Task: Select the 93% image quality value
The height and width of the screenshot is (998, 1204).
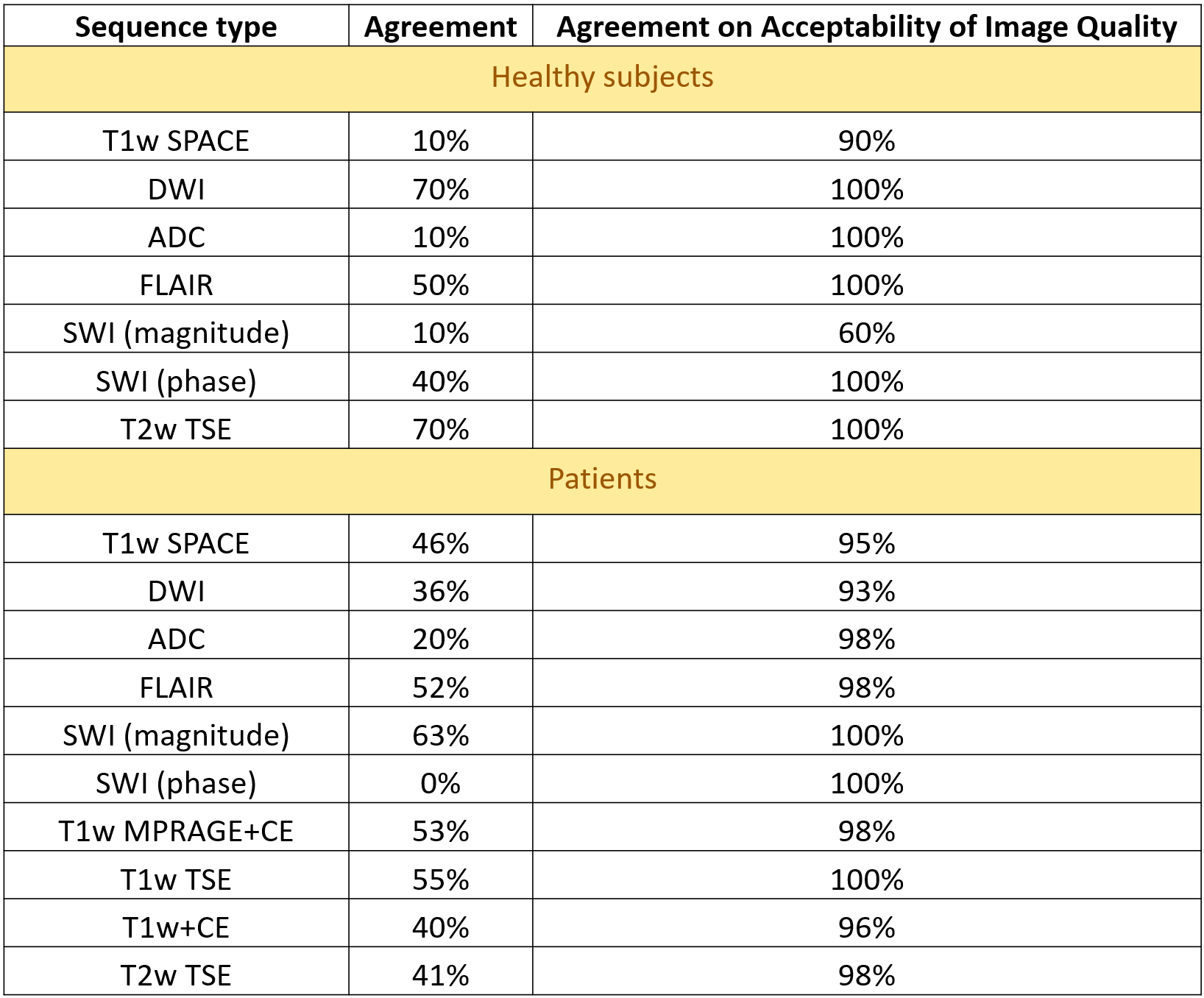Action: 866,591
